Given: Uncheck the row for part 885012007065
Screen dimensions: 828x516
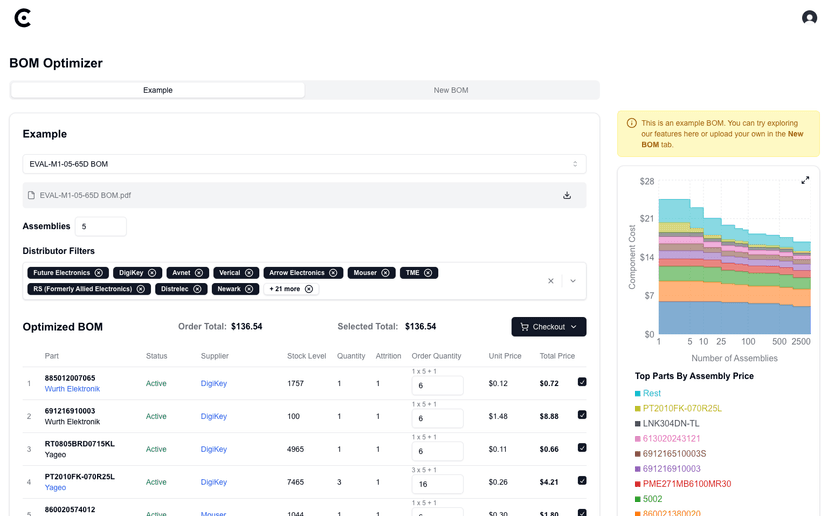Looking at the screenshot, I should click(582, 382).
